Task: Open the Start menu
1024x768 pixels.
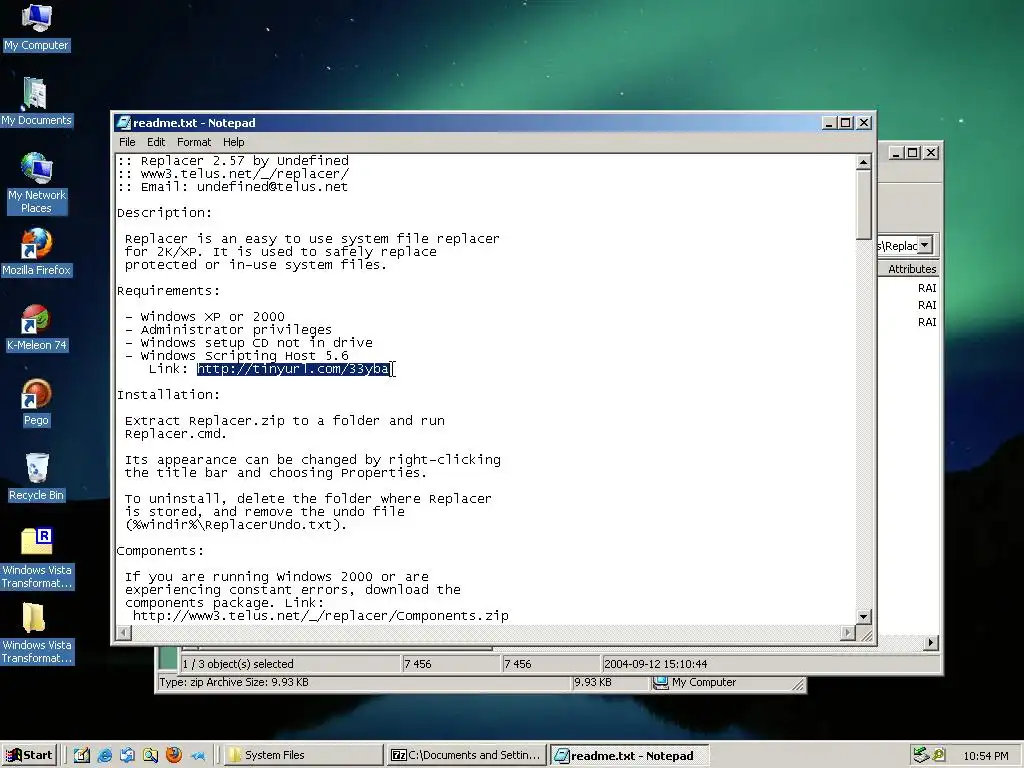Action: click(29, 756)
